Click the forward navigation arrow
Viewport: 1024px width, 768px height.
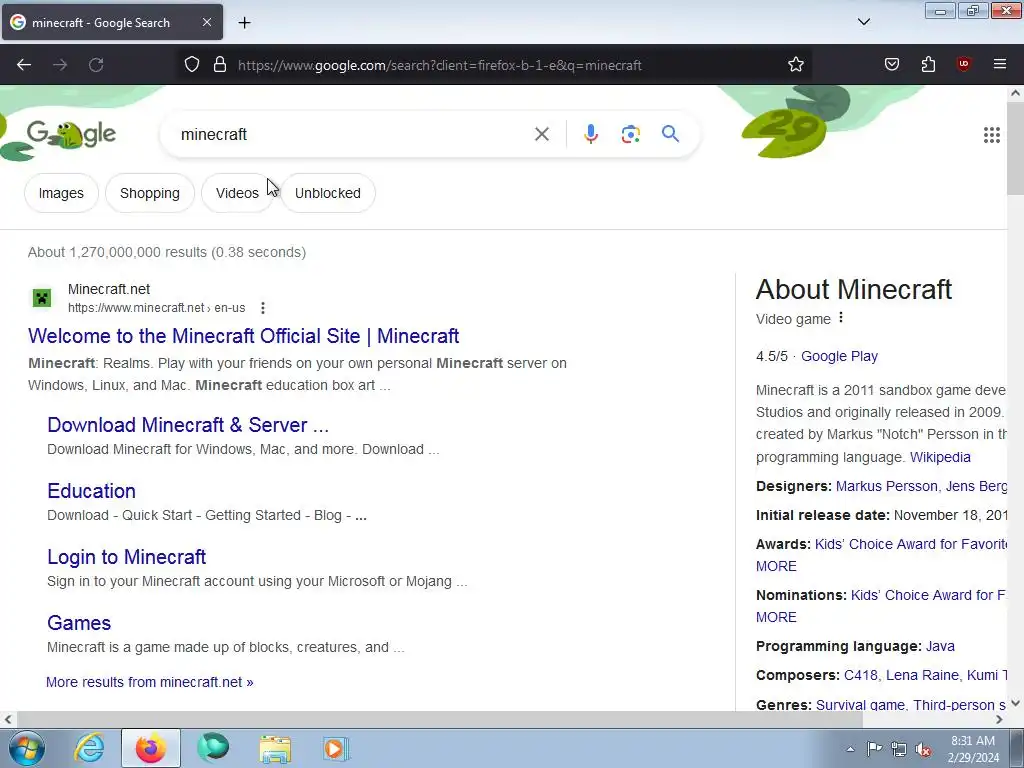coord(60,65)
